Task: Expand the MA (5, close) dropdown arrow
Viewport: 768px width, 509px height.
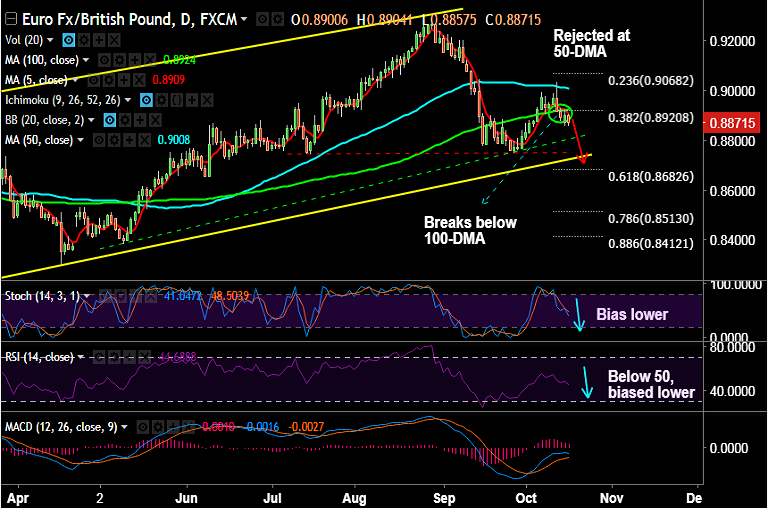Action: pyautogui.click(x=75, y=80)
